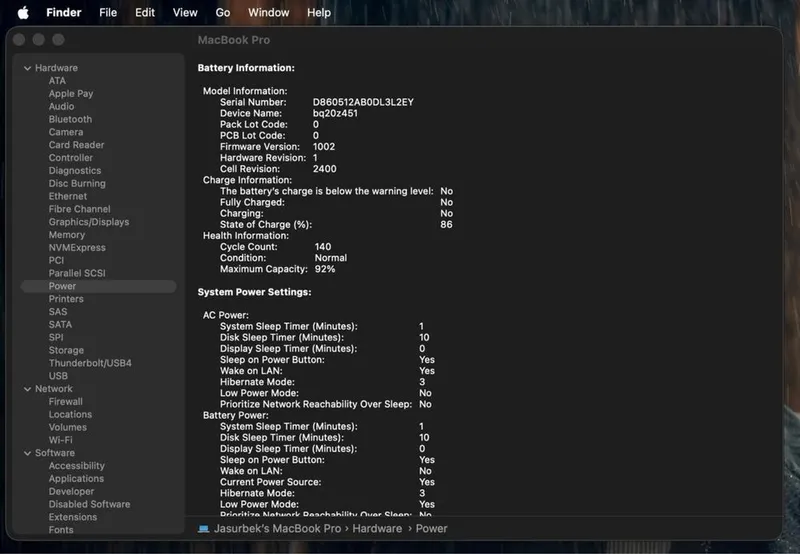Select Controller in the sidebar
Screen dimensions: 800x554
[71, 158]
